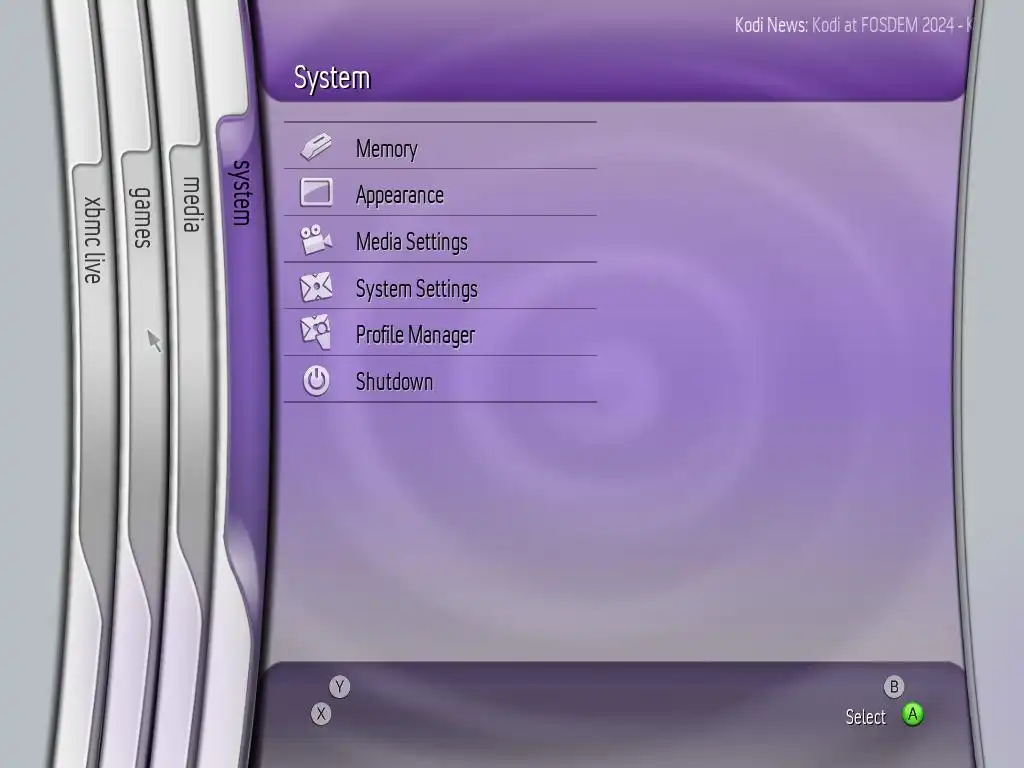Open the Appearance menu entry
This screenshot has width=1024, height=768.
coord(440,193)
